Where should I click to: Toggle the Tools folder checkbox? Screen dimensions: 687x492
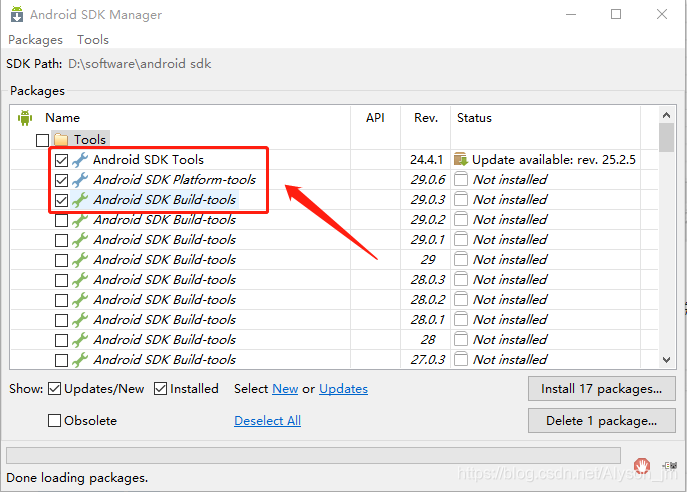(42, 140)
